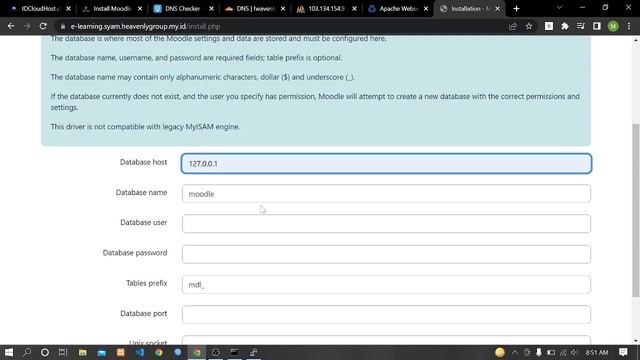Close the Apache Web tab
This screenshot has height=360, width=640.
[x=426, y=9]
